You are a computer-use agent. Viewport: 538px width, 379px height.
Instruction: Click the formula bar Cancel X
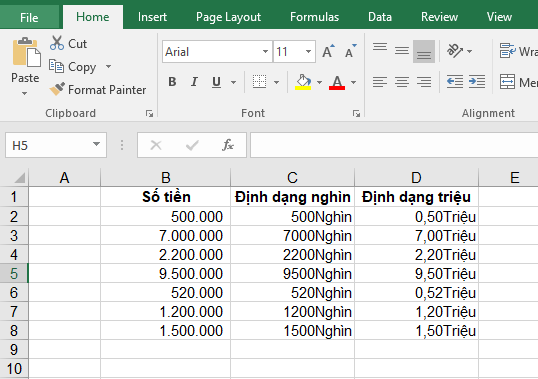(156, 145)
